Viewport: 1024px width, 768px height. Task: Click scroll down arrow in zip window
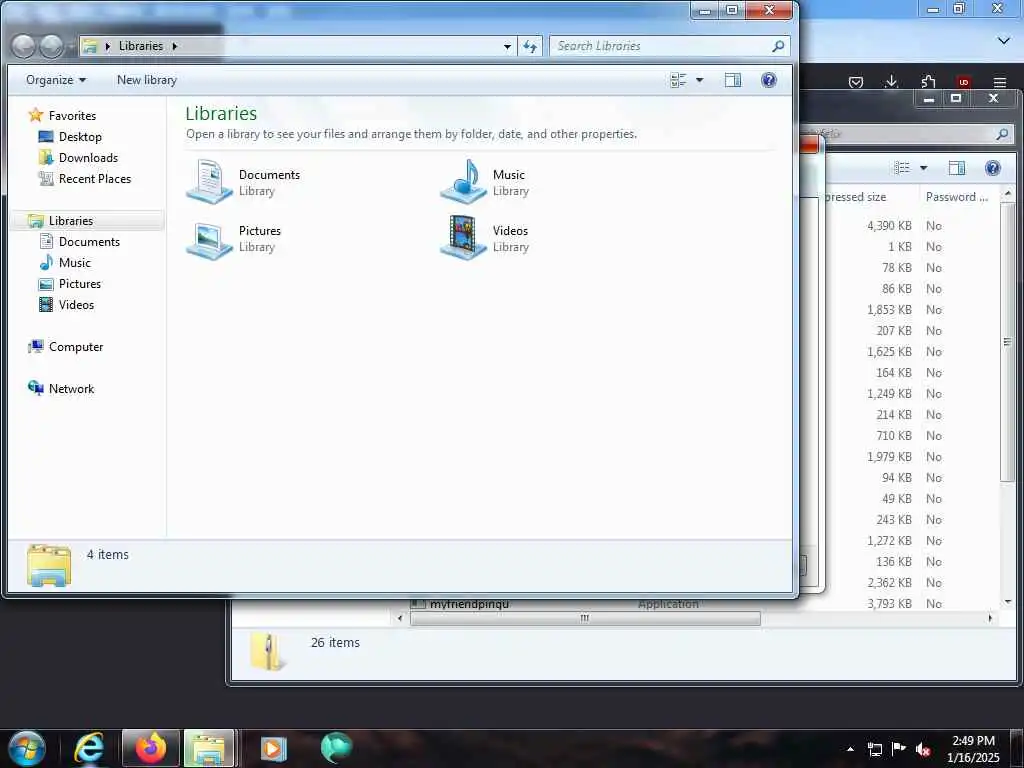(x=1008, y=601)
